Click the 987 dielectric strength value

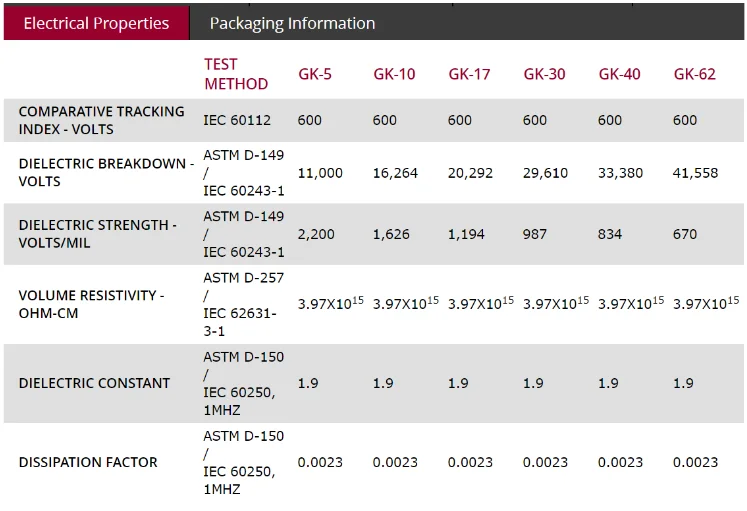[535, 234]
